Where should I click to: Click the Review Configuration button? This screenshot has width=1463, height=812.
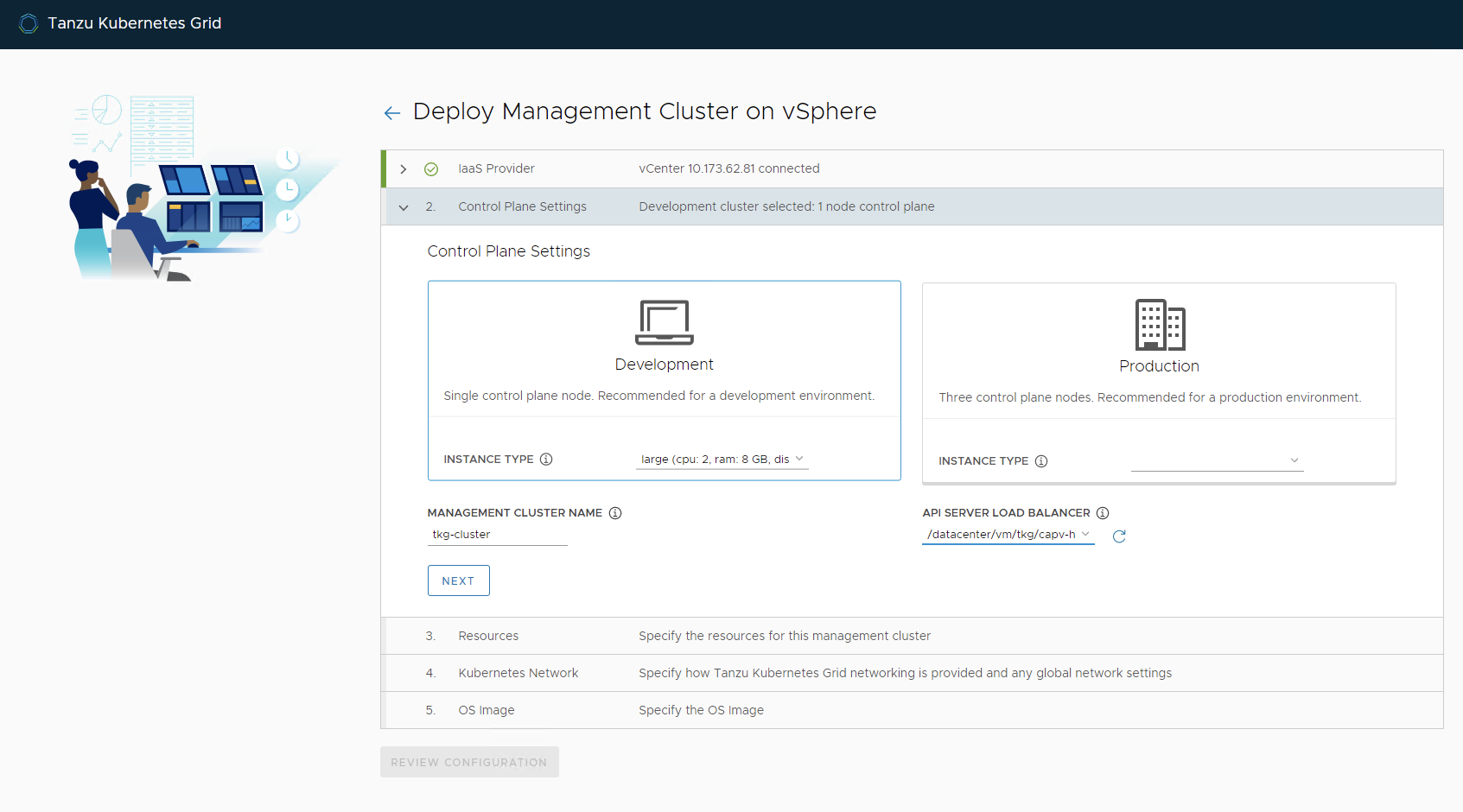point(469,762)
